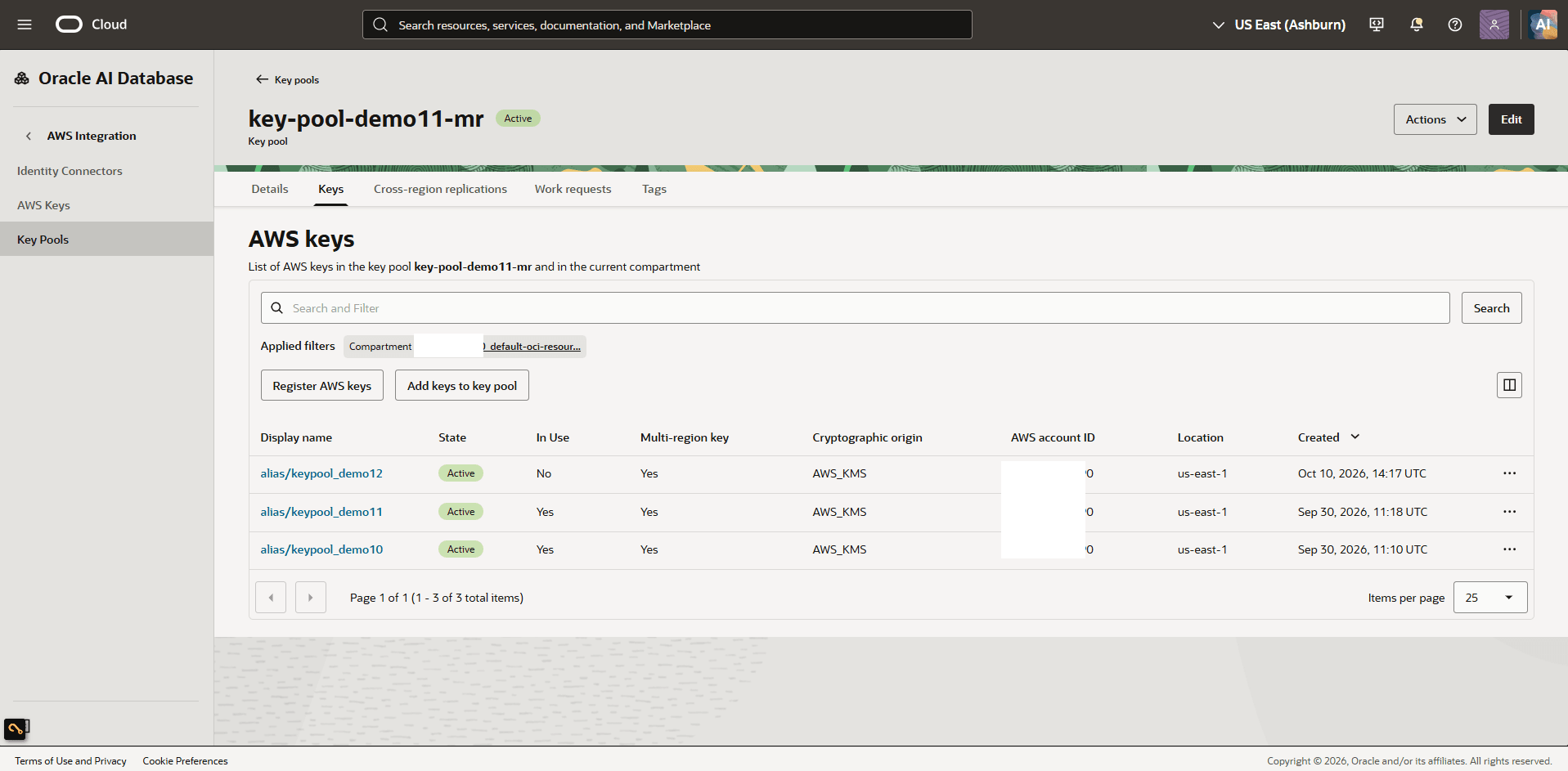Viewport: 1568px width, 771px height.
Task: Open the user profile avatar
Action: point(1494,25)
